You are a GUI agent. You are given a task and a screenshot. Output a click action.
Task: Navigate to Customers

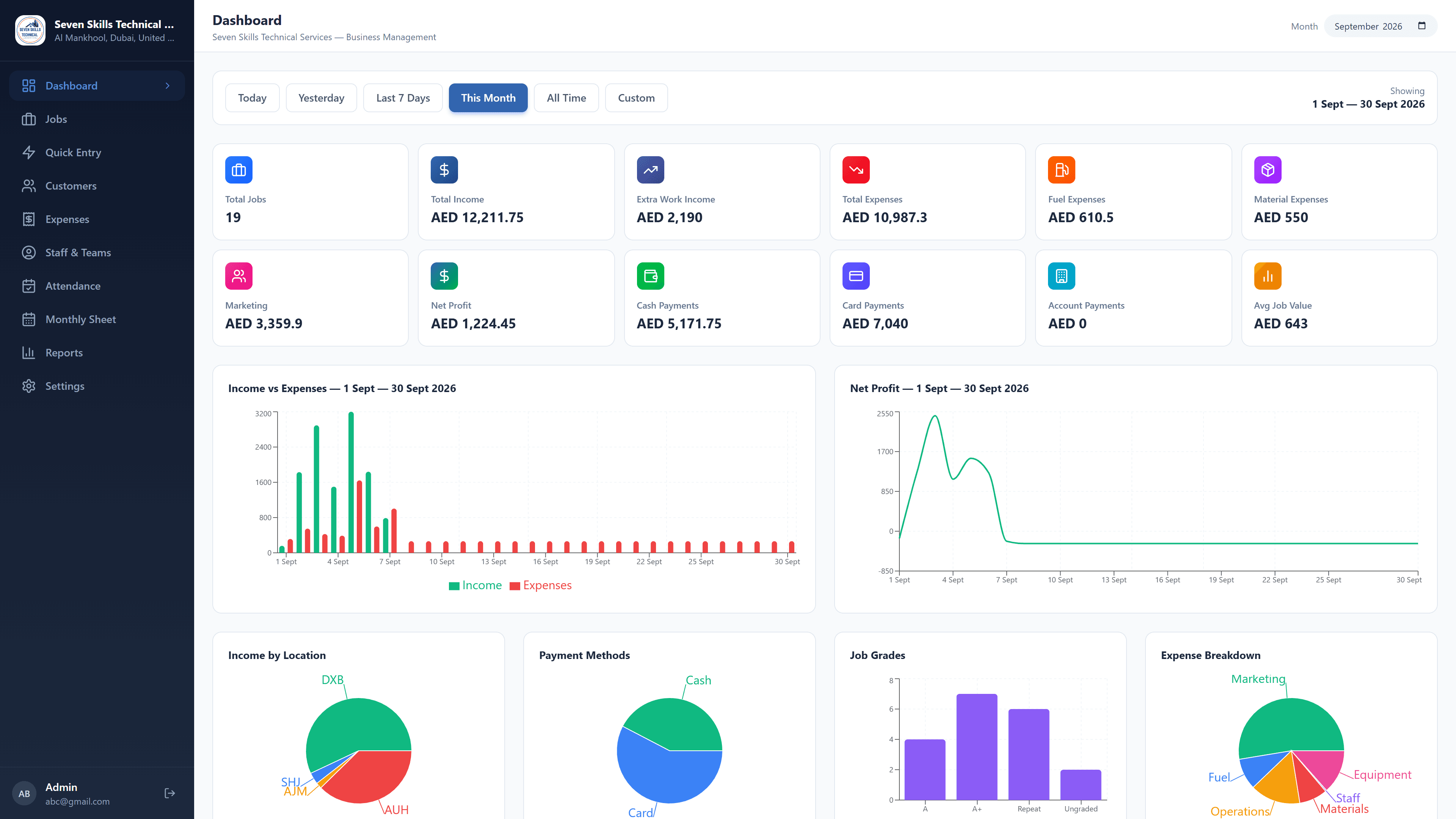coord(97,186)
